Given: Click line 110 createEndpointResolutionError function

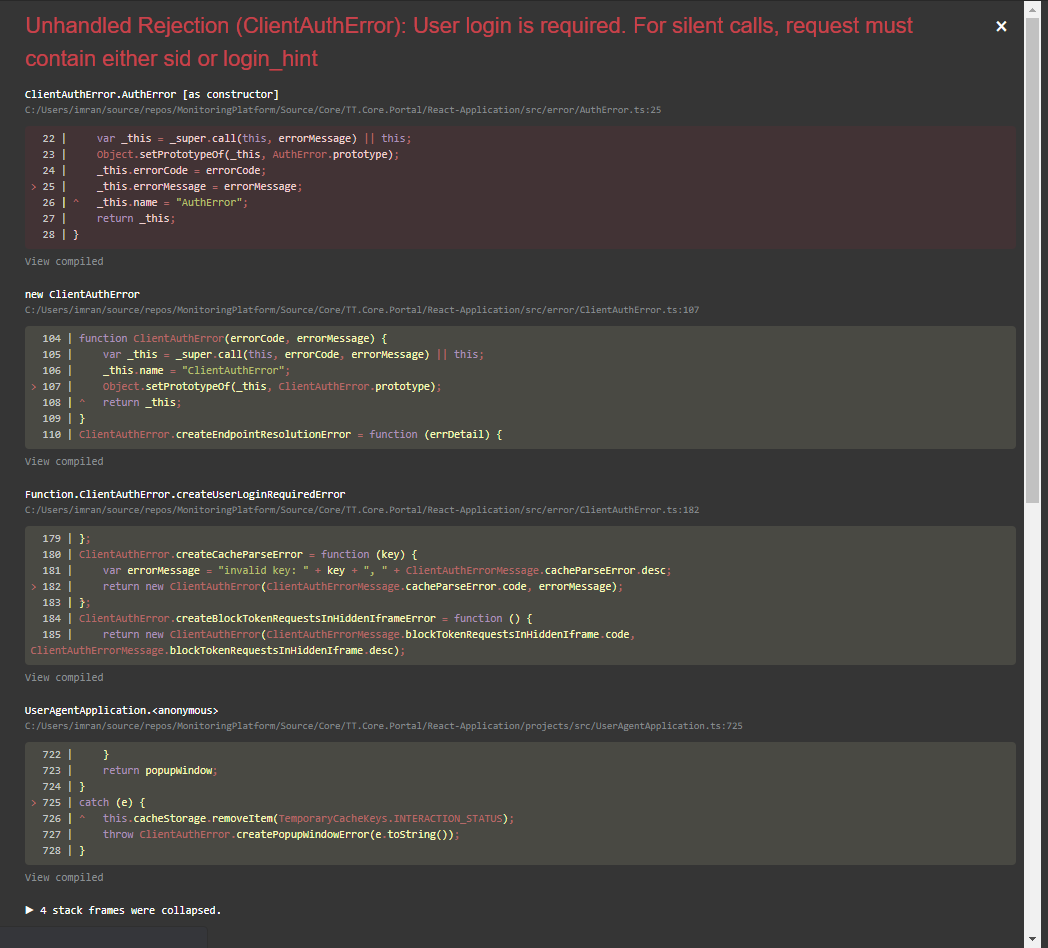Looking at the screenshot, I should pos(290,435).
